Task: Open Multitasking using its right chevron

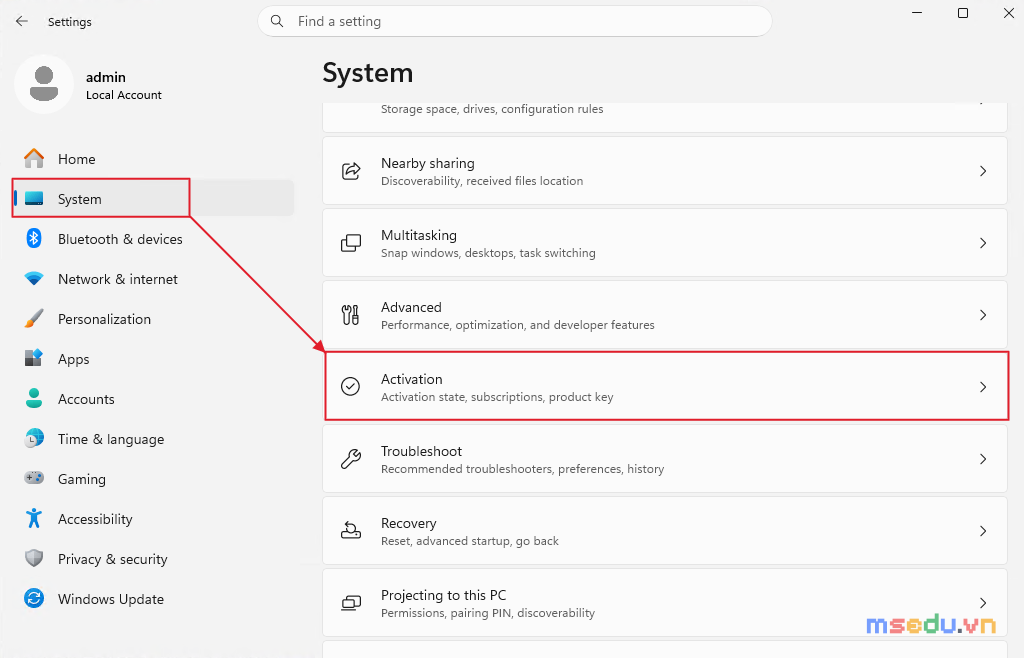Action: point(983,243)
